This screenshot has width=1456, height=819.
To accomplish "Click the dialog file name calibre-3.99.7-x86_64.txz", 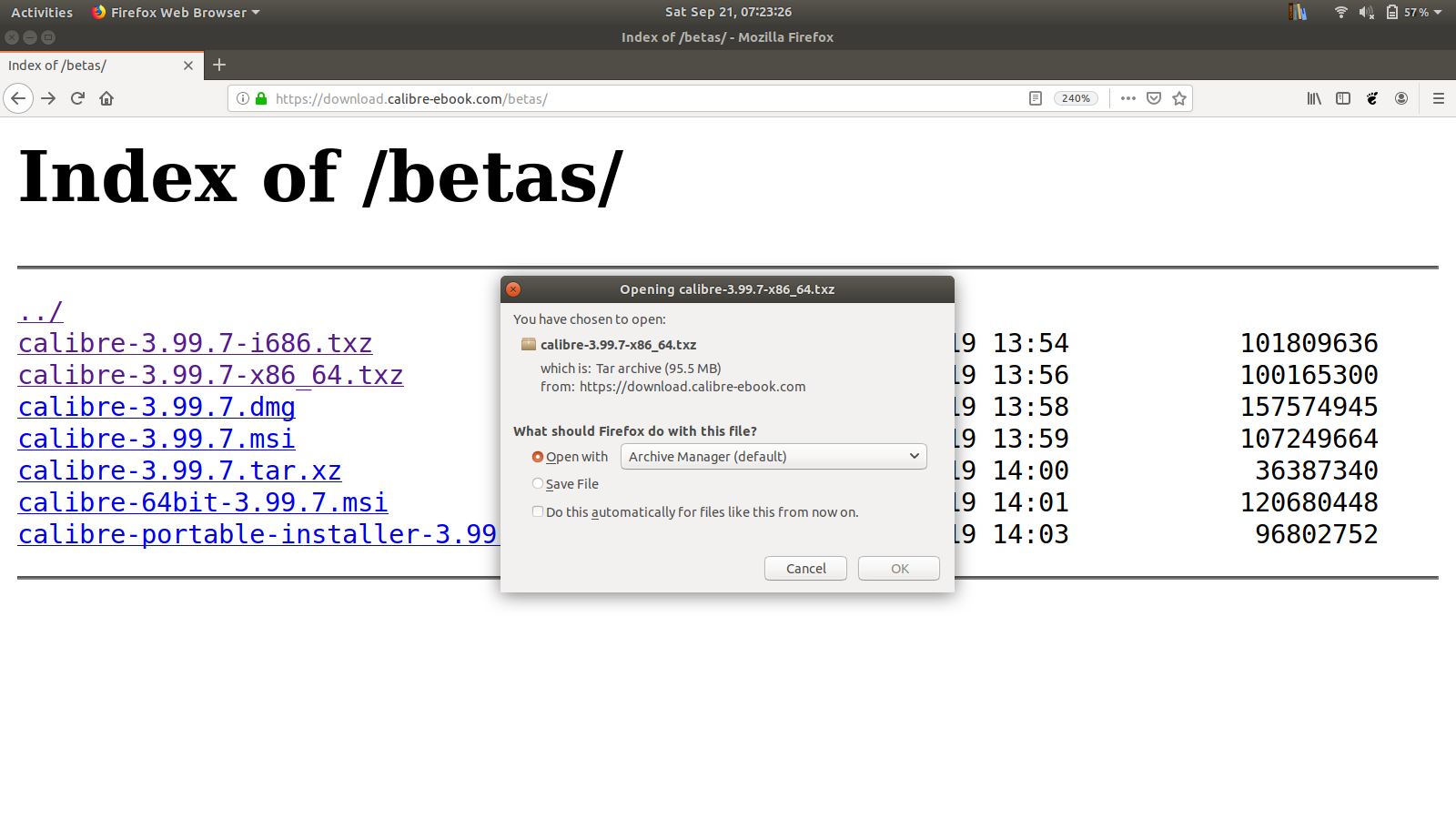I will click(x=619, y=345).
